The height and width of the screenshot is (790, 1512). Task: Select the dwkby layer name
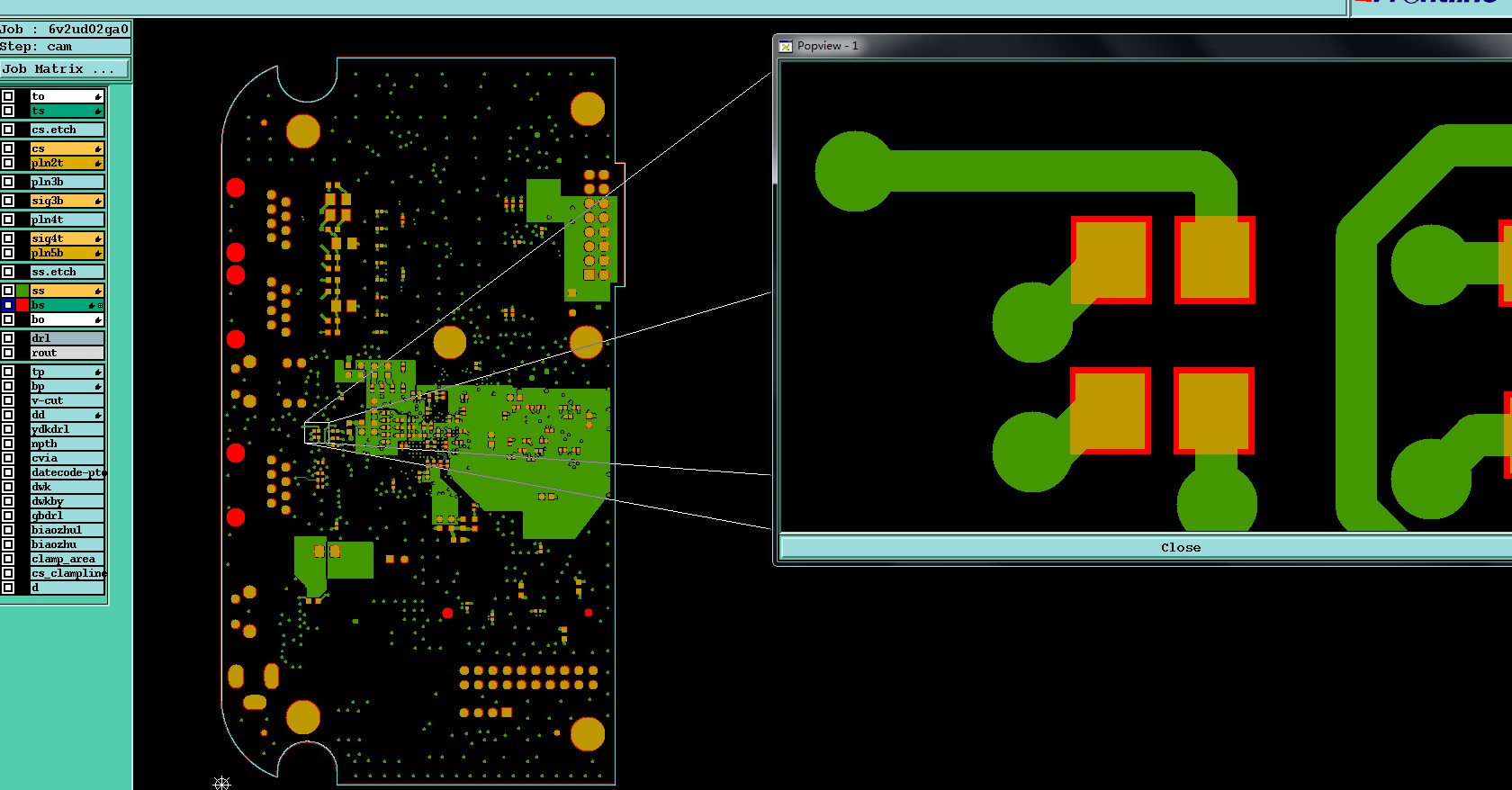pos(67,501)
